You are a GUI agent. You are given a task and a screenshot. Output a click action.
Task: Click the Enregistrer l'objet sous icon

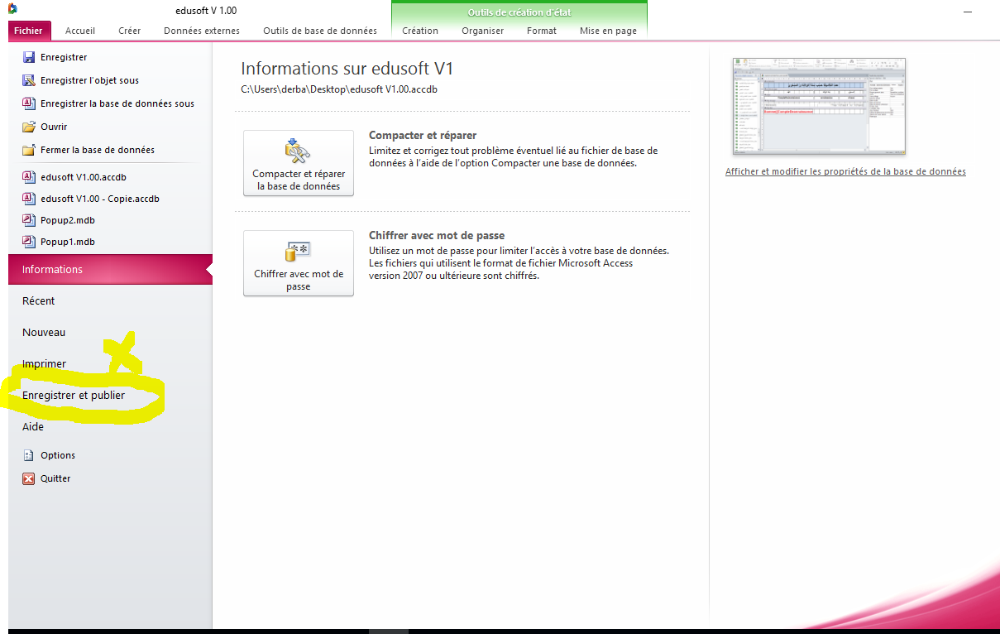[x=29, y=80]
